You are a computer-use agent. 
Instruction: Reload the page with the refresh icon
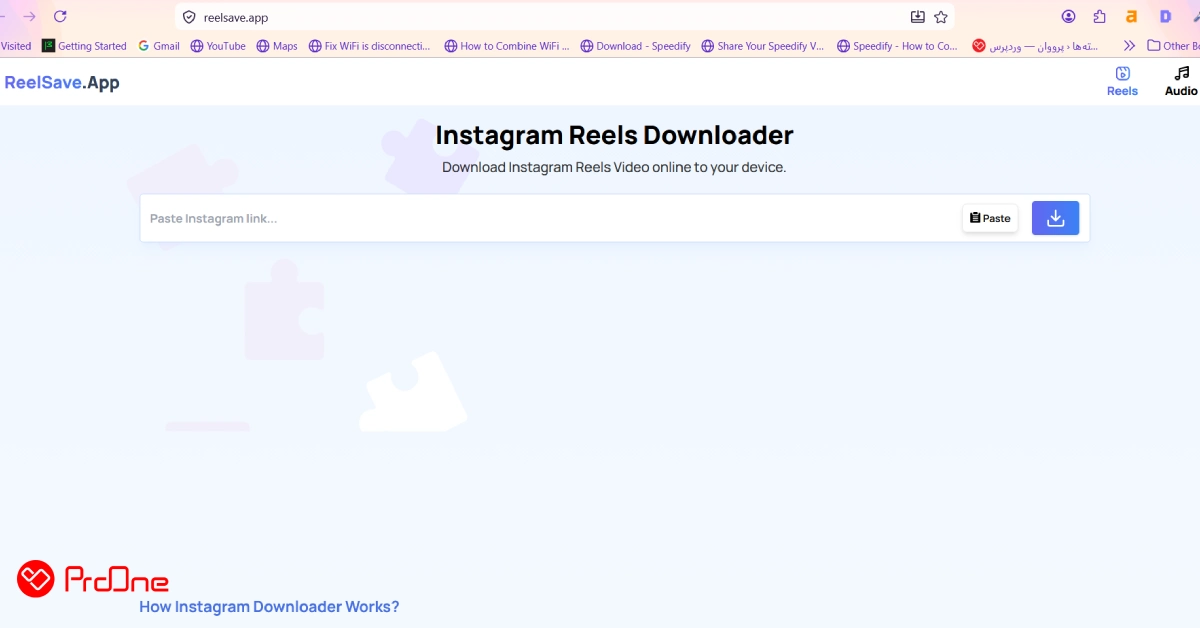point(60,16)
